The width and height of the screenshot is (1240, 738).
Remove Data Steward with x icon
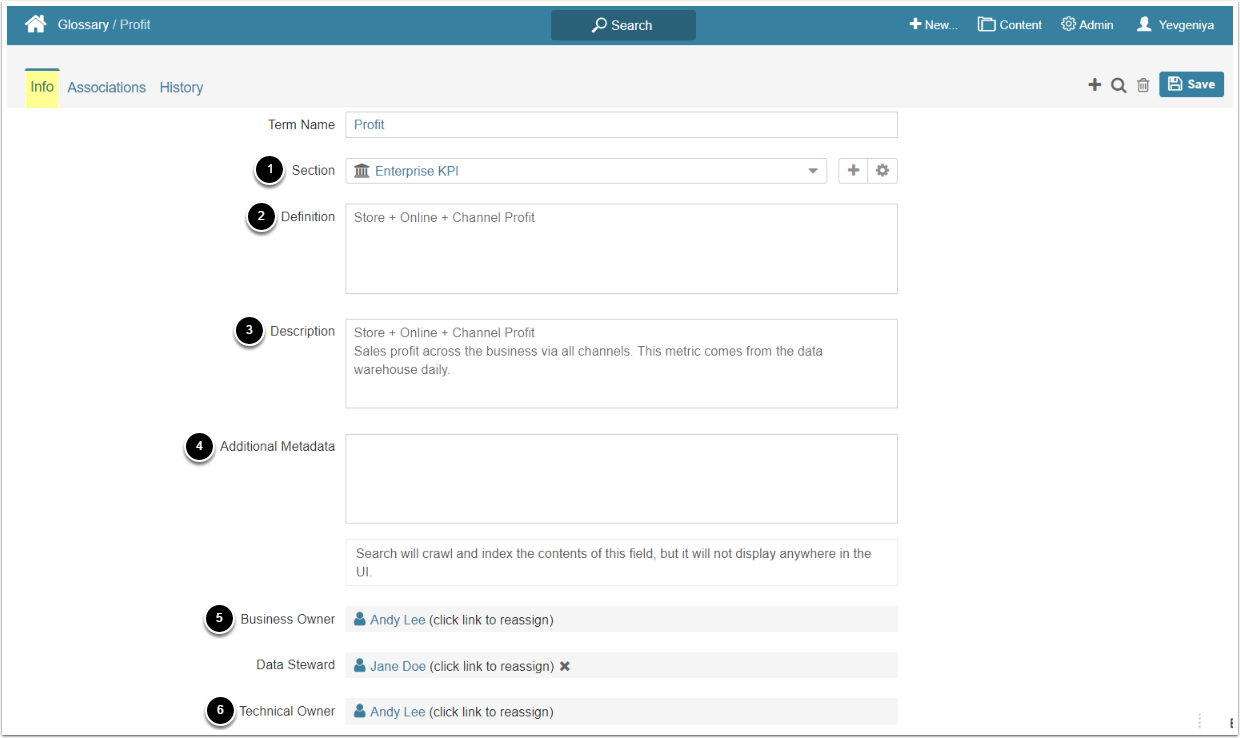tap(565, 666)
